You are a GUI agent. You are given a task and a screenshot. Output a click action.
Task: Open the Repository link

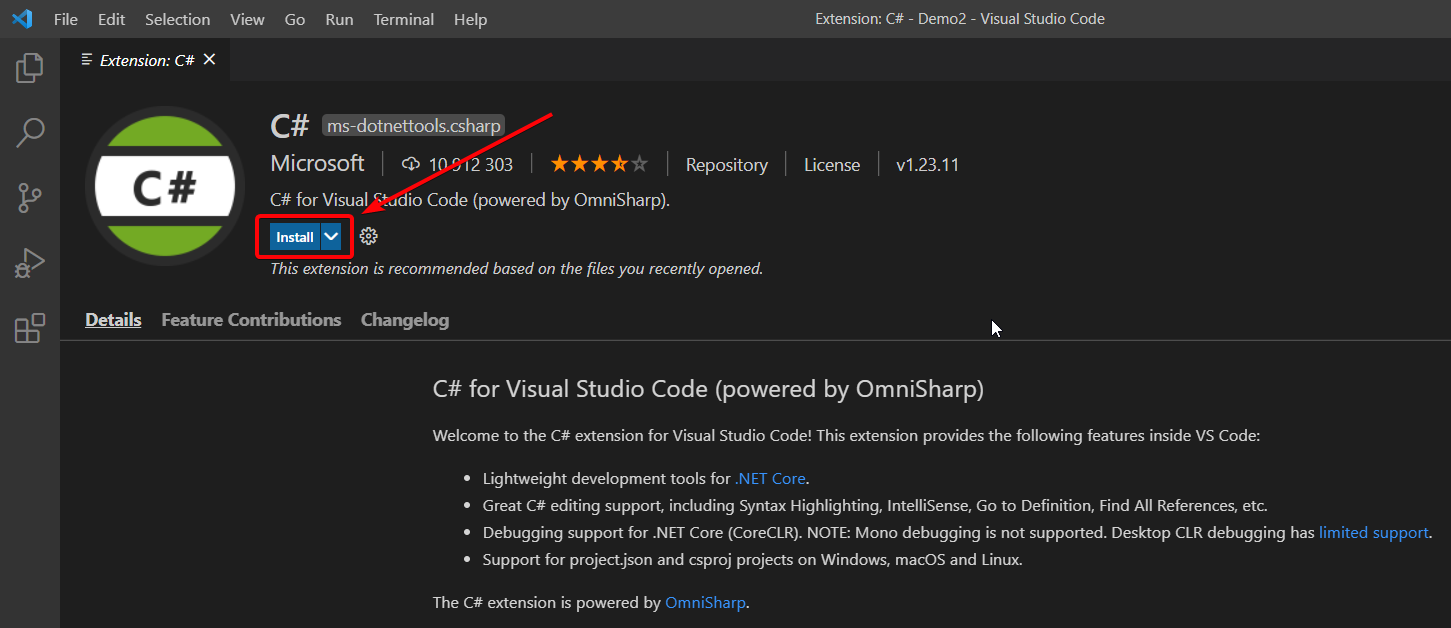(x=726, y=164)
